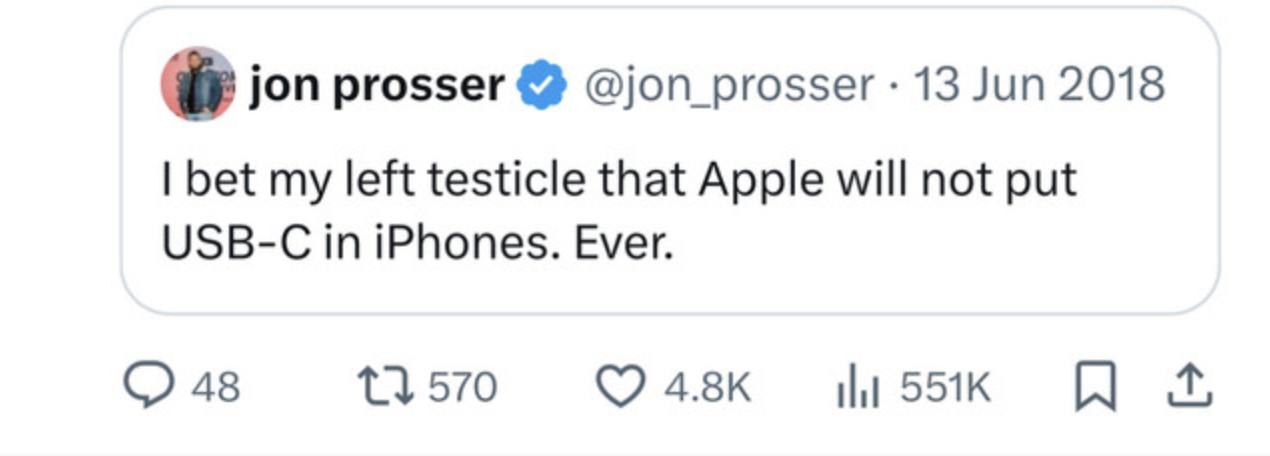Open view analytics bar chart icon
This screenshot has height=456, width=1270.
tap(855, 387)
